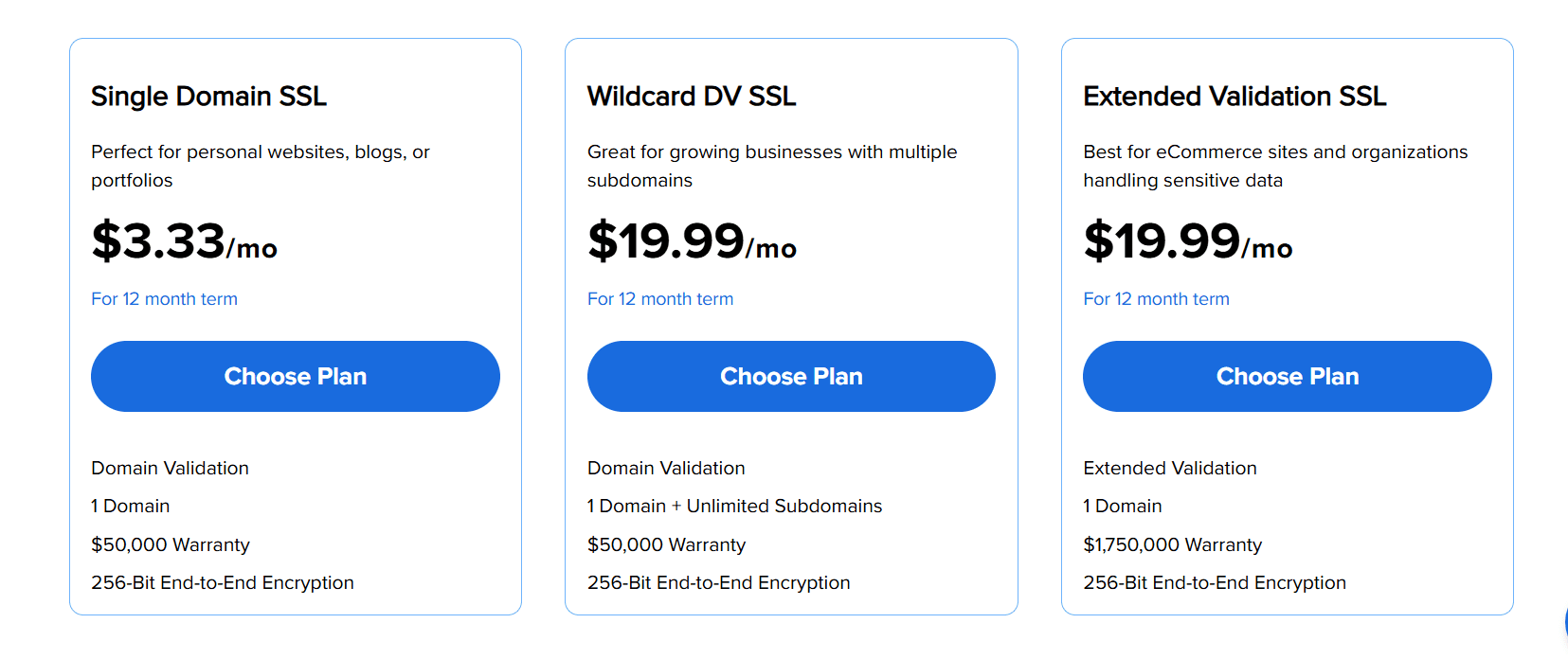The height and width of the screenshot is (659, 1568).
Task: Open the 12 month term link under Extended Validation SSL
Action: pyautogui.click(x=1156, y=298)
